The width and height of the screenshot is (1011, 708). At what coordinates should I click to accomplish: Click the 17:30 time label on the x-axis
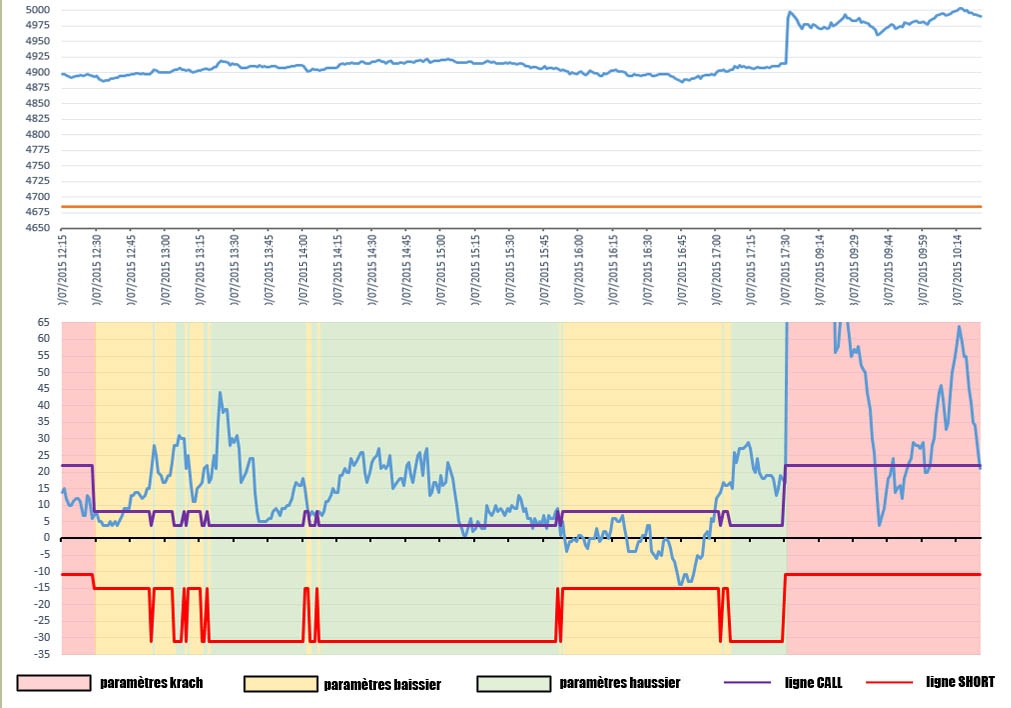786,270
